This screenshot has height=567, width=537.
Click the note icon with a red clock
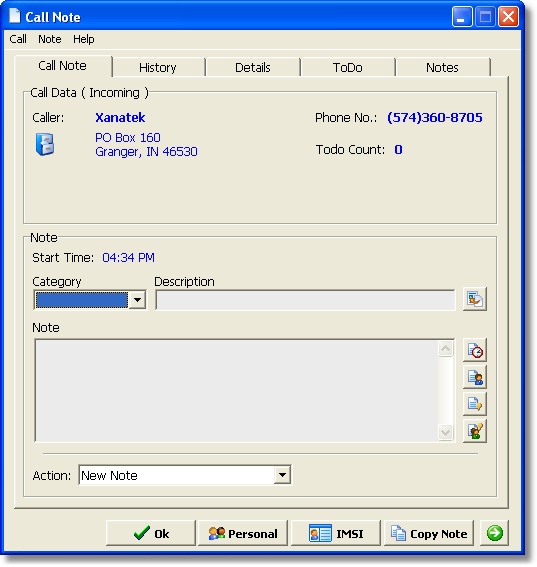[x=475, y=350]
